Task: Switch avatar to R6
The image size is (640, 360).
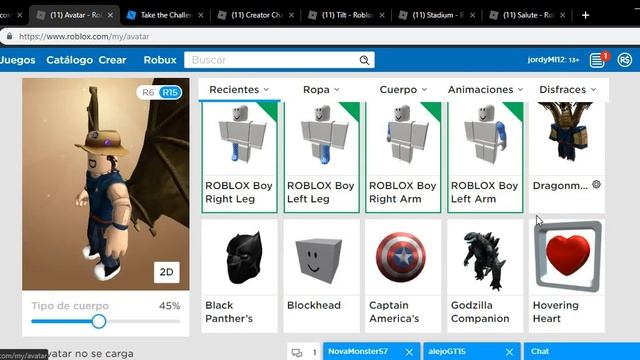Action: 148,93
